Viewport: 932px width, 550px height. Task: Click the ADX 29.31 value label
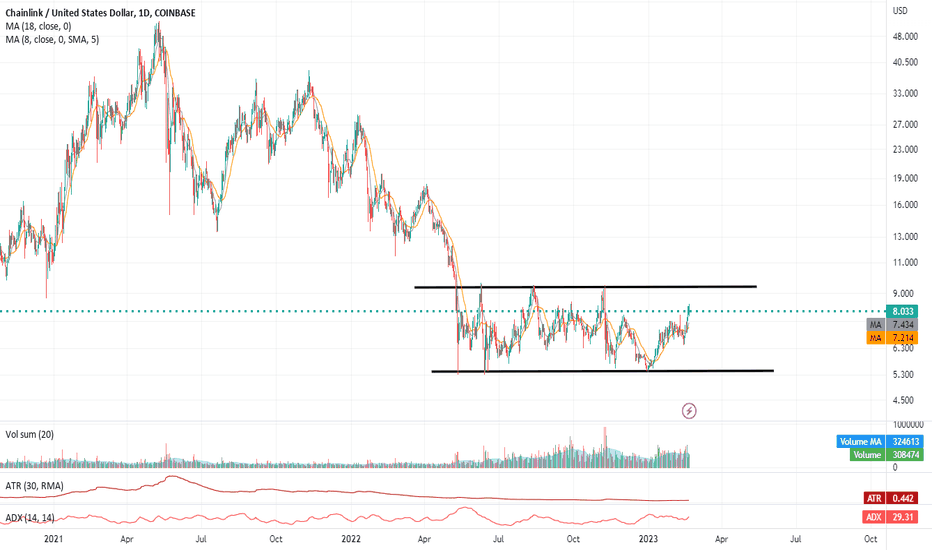890,517
